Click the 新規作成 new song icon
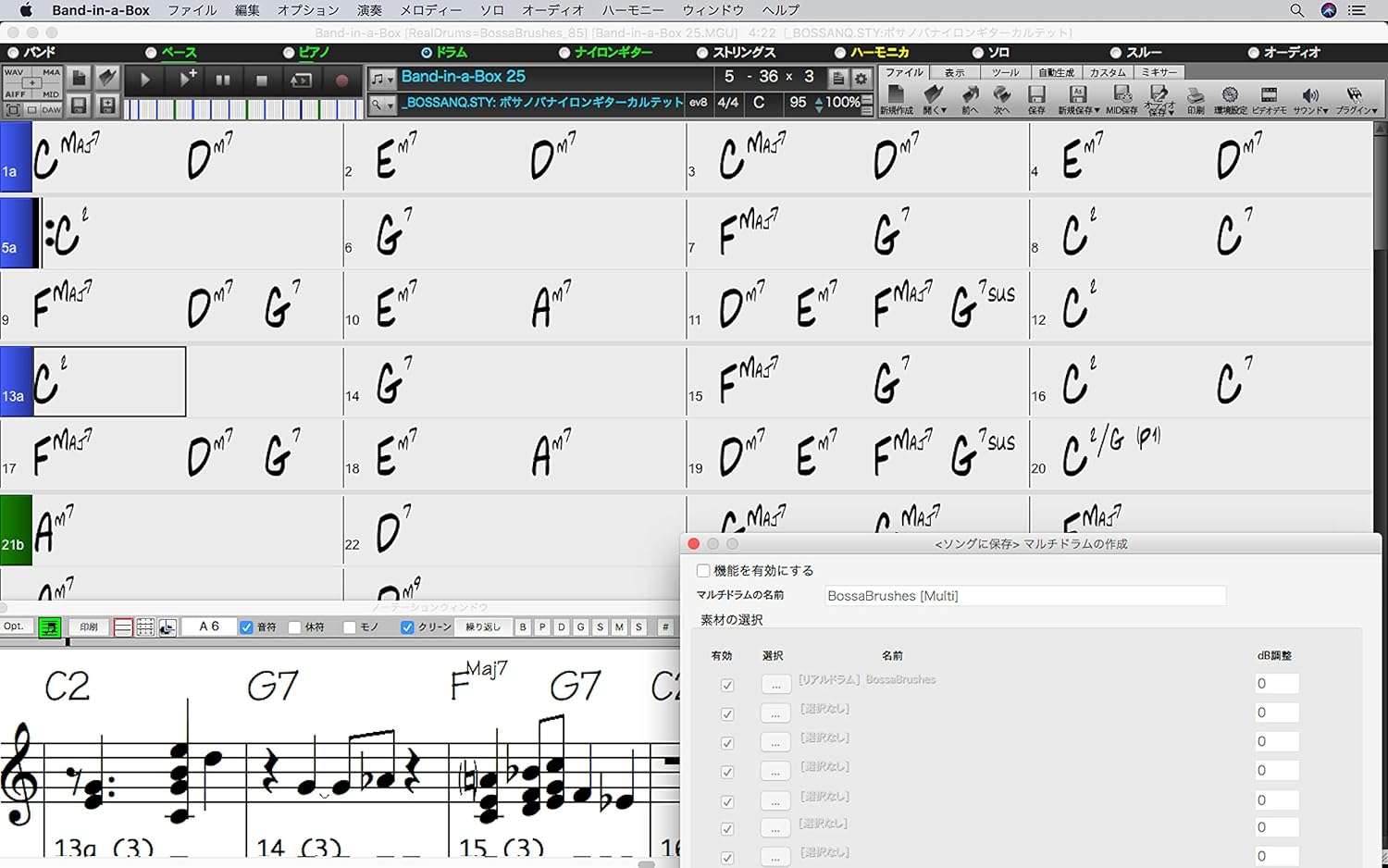 click(896, 98)
